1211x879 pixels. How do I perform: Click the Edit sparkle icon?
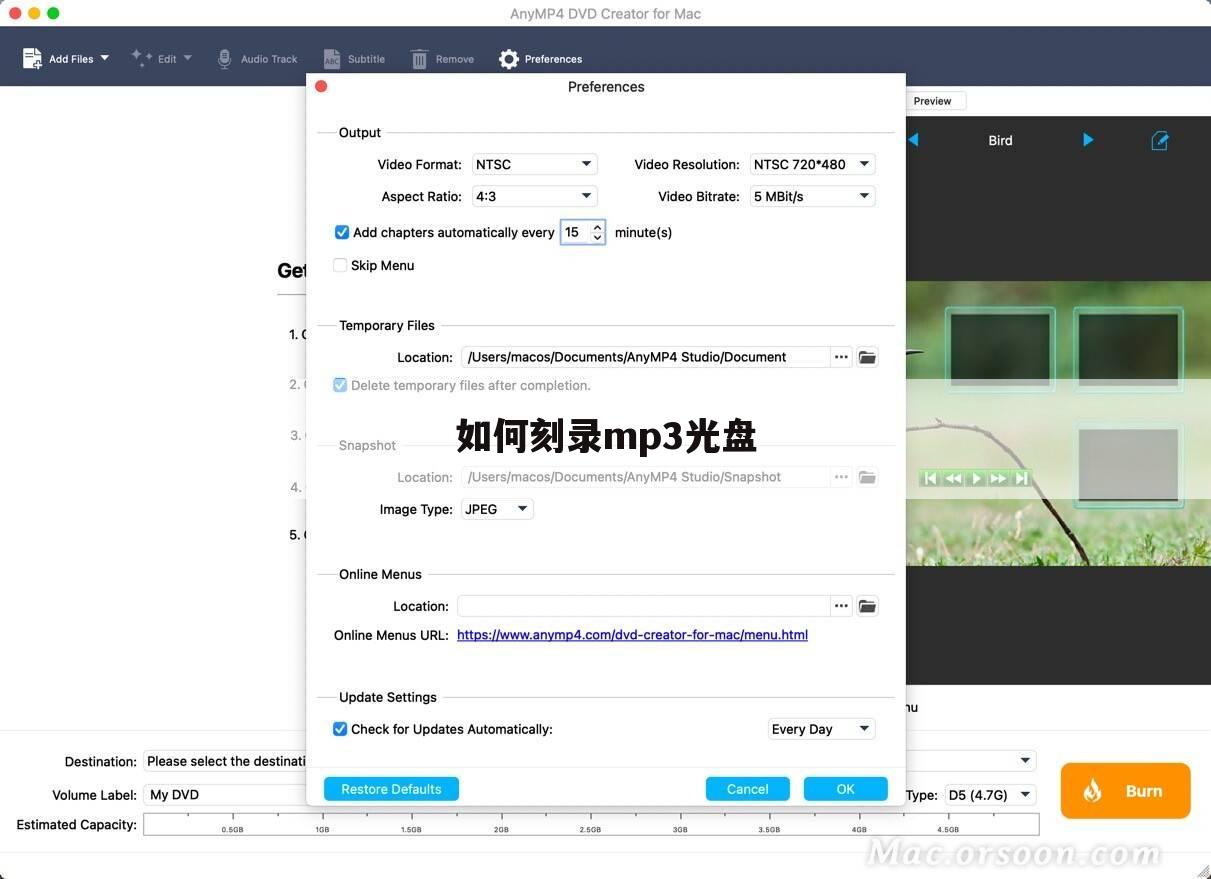pyautogui.click(x=141, y=58)
